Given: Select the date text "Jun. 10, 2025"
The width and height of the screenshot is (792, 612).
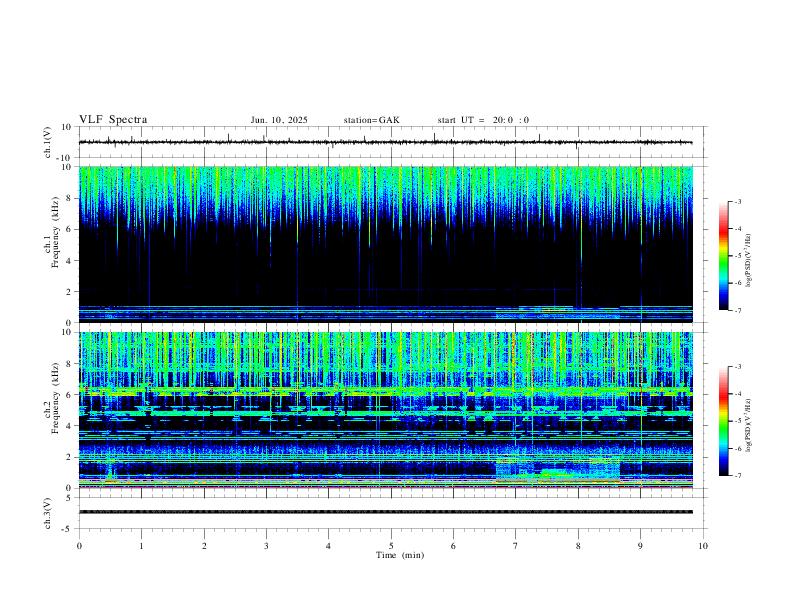Looking at the screenshot, I should (x=279, y=120).
